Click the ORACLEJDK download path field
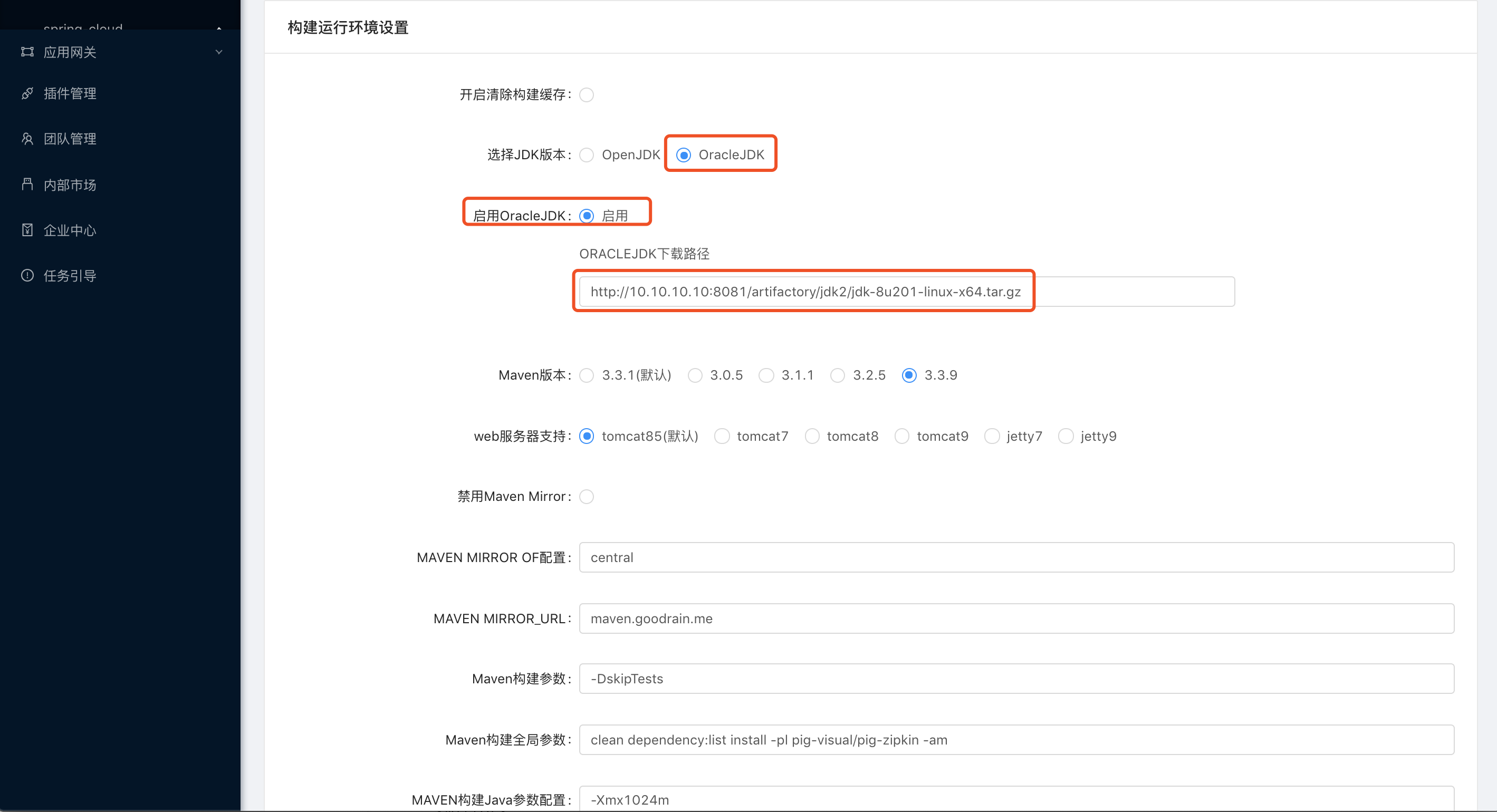Image resolution: width=1497 pixels, height=812 pixels. tap(907, 292)
